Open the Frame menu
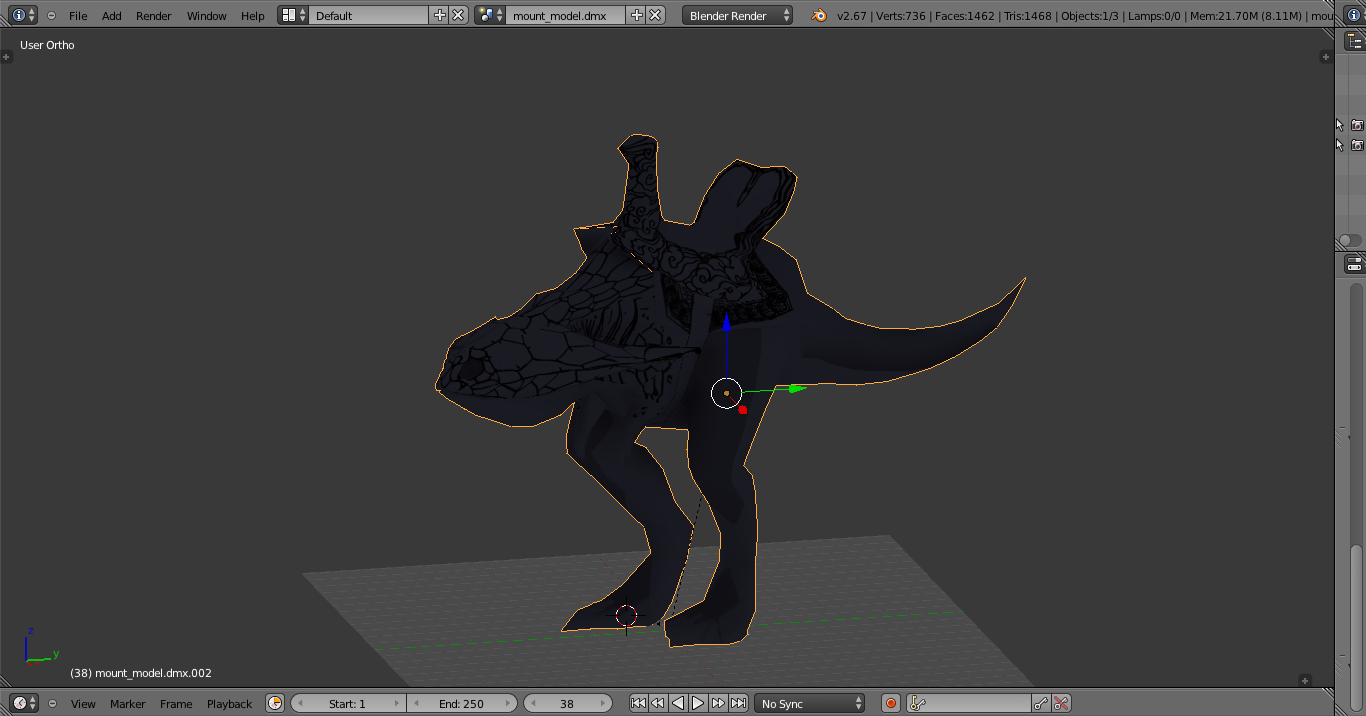This screenshot has height=716, width=1366. tap(176, 704)
